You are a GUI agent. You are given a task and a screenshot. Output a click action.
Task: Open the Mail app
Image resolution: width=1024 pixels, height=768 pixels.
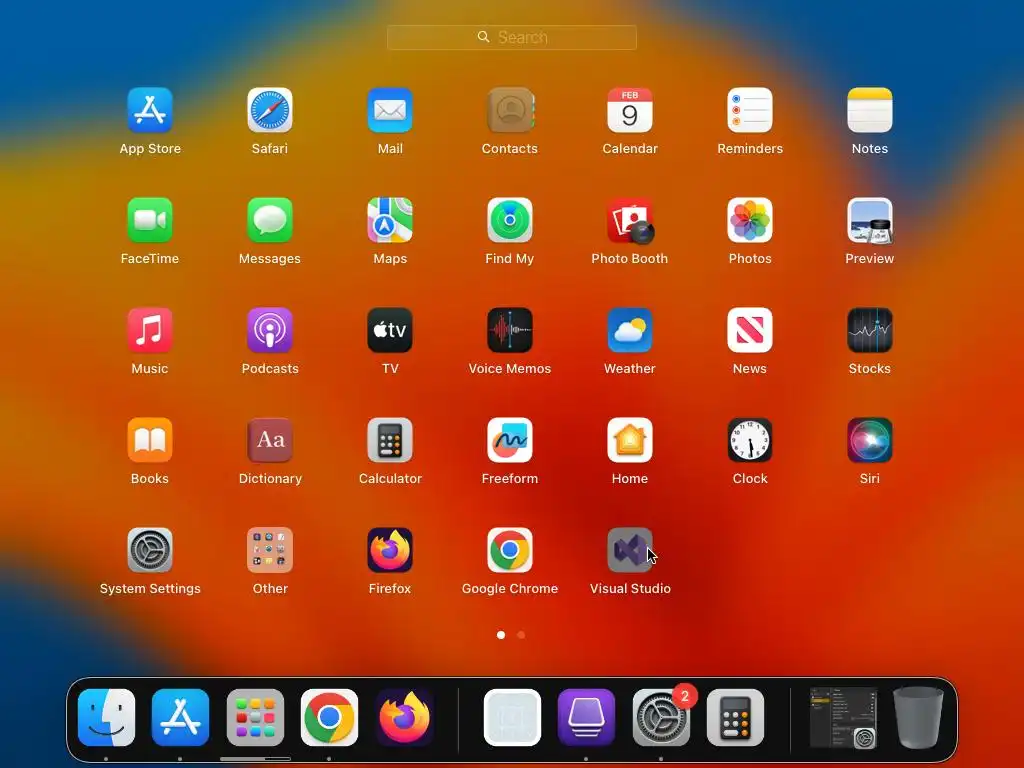click(390, 110)
